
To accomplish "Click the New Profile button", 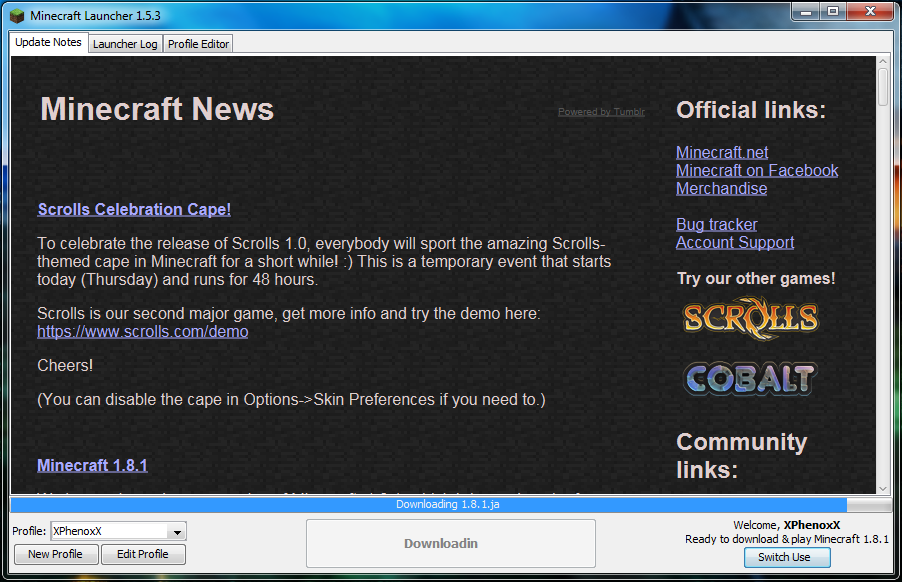I will click(x=55, y=554).
